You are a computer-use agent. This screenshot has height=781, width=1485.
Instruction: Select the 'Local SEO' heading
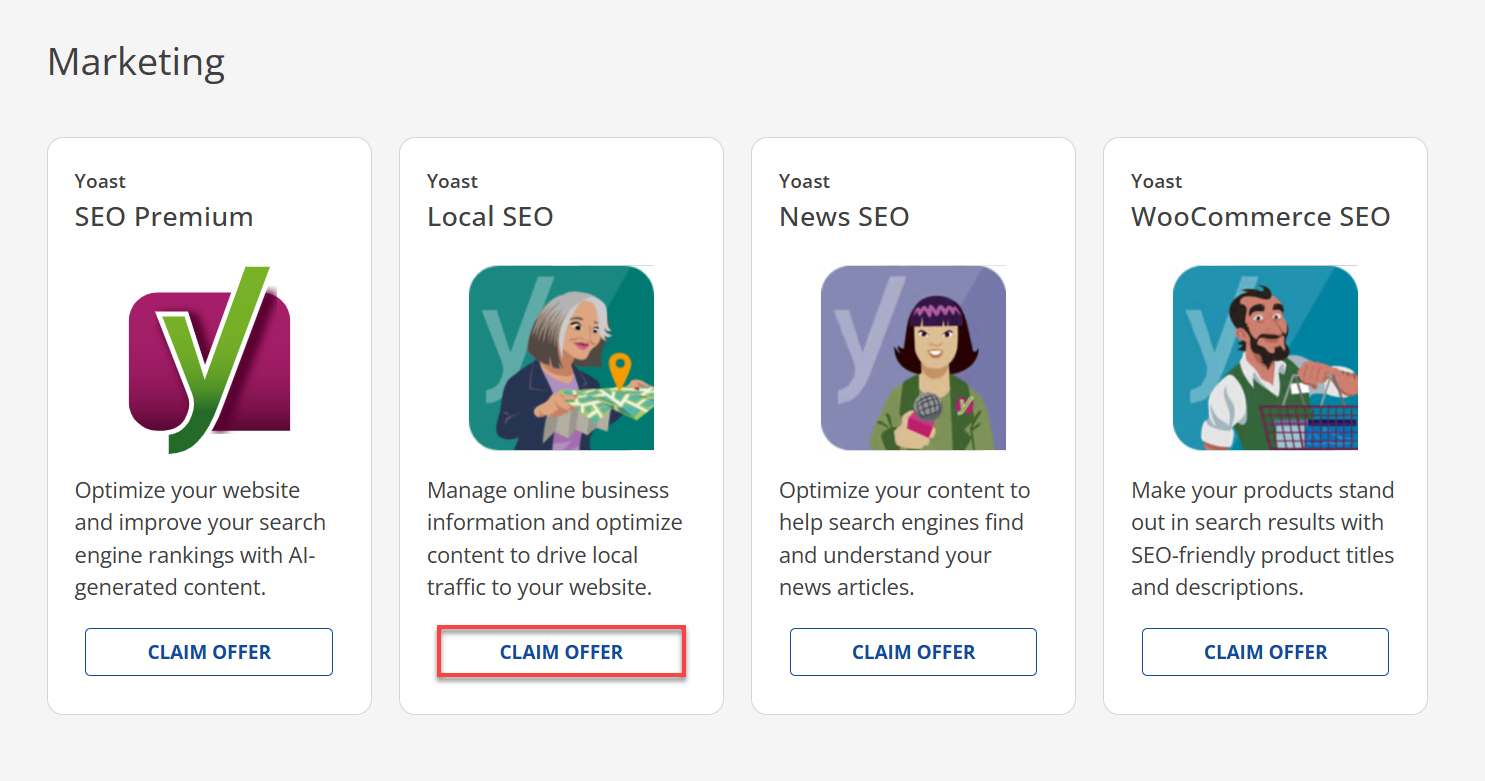[x=490, y=217]
